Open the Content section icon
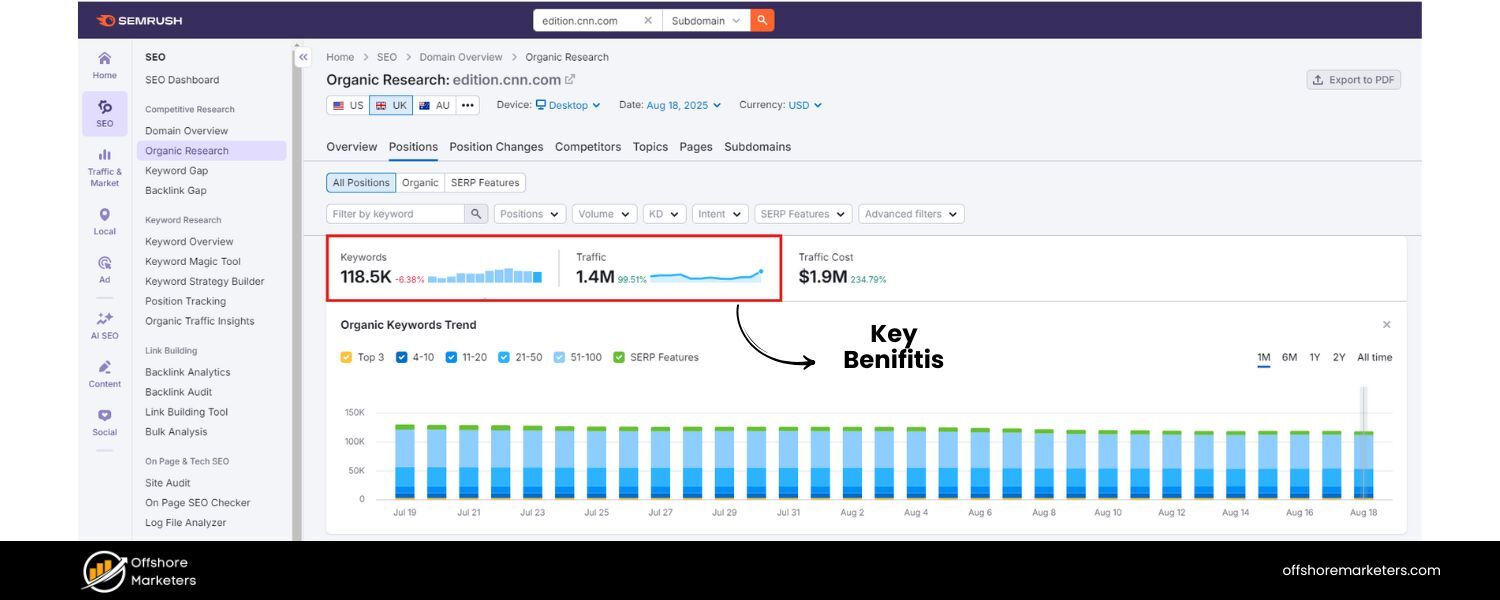Screen dimensions: 1500x600 (104, 372)
